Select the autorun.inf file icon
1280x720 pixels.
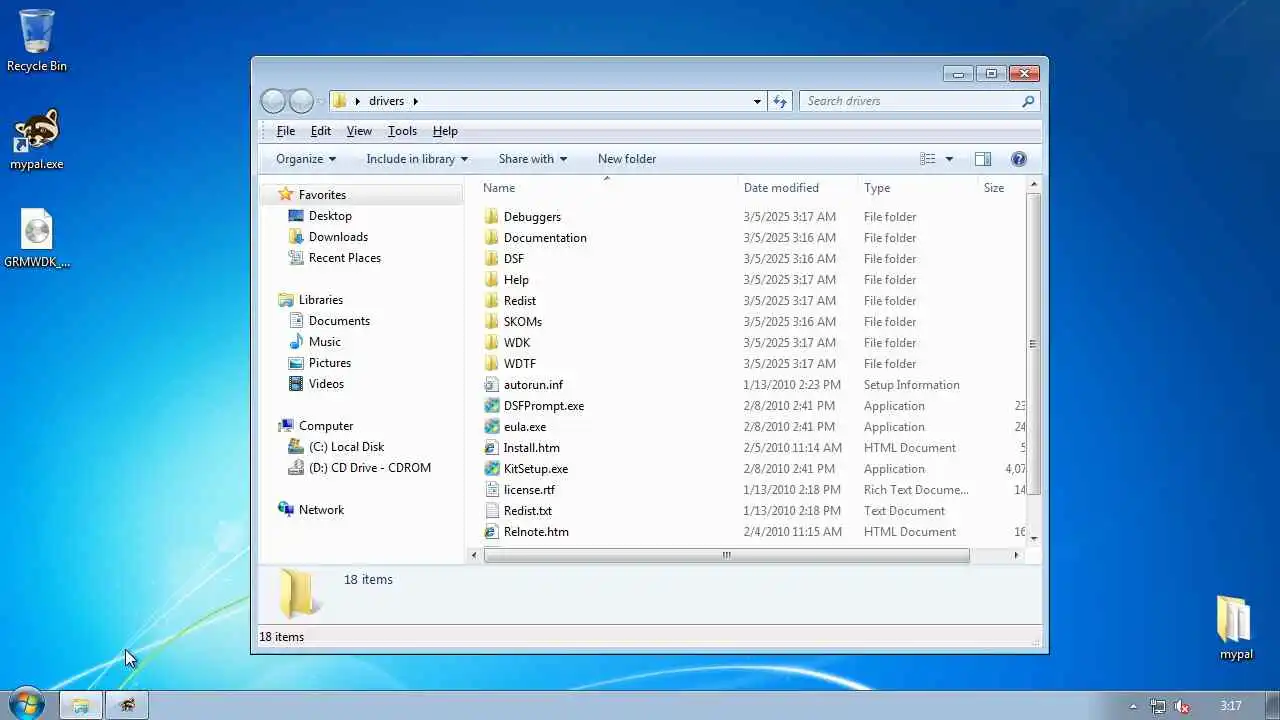pyautogui.click(x=491, y=385)
